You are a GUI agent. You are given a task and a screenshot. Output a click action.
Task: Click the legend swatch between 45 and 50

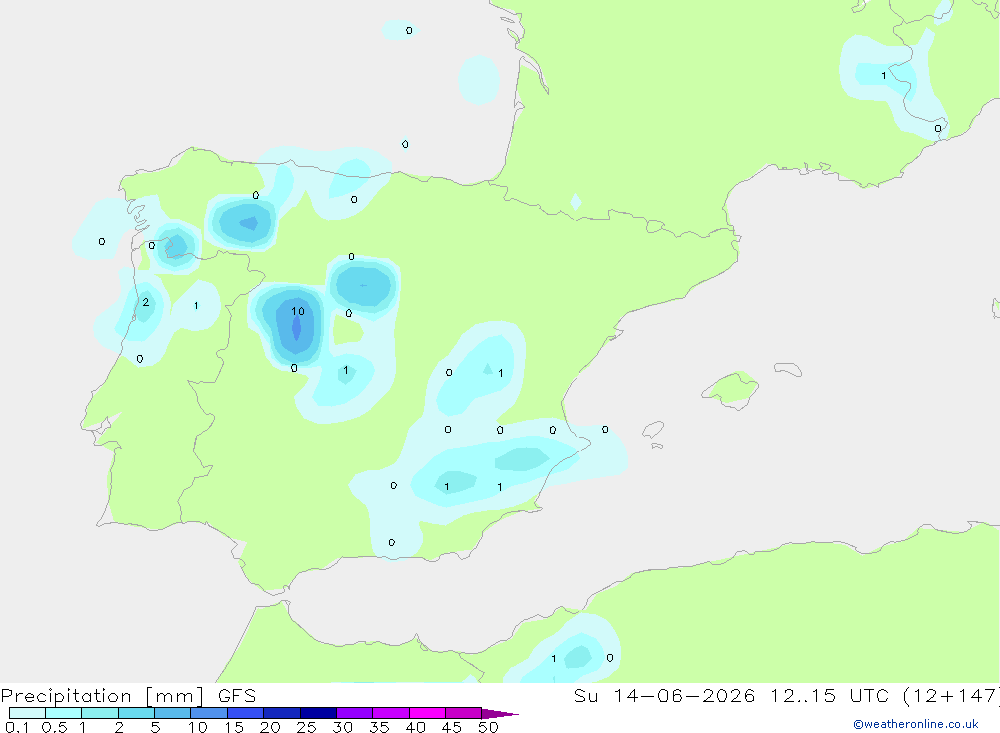tap(463, 713)
